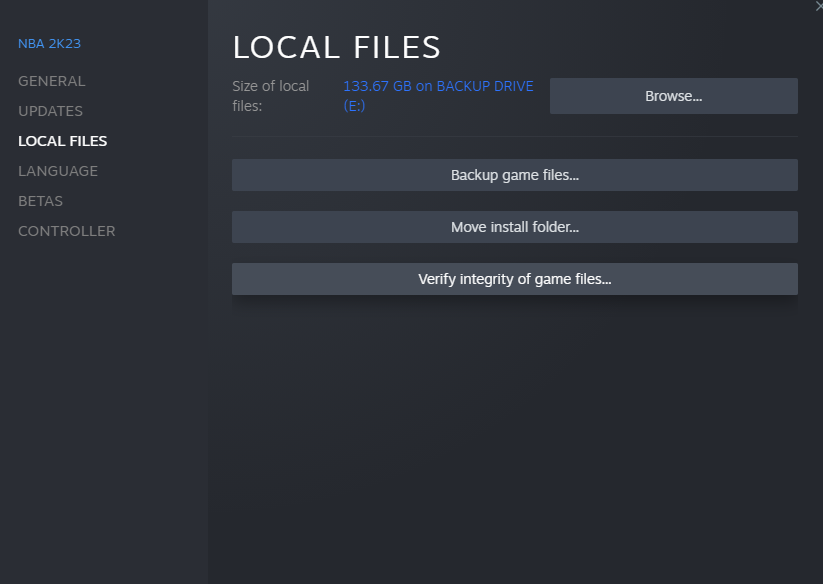Click the LOCAL FILES page heading
The height and width of the screenshot is (584, 823).
[336, 47]
